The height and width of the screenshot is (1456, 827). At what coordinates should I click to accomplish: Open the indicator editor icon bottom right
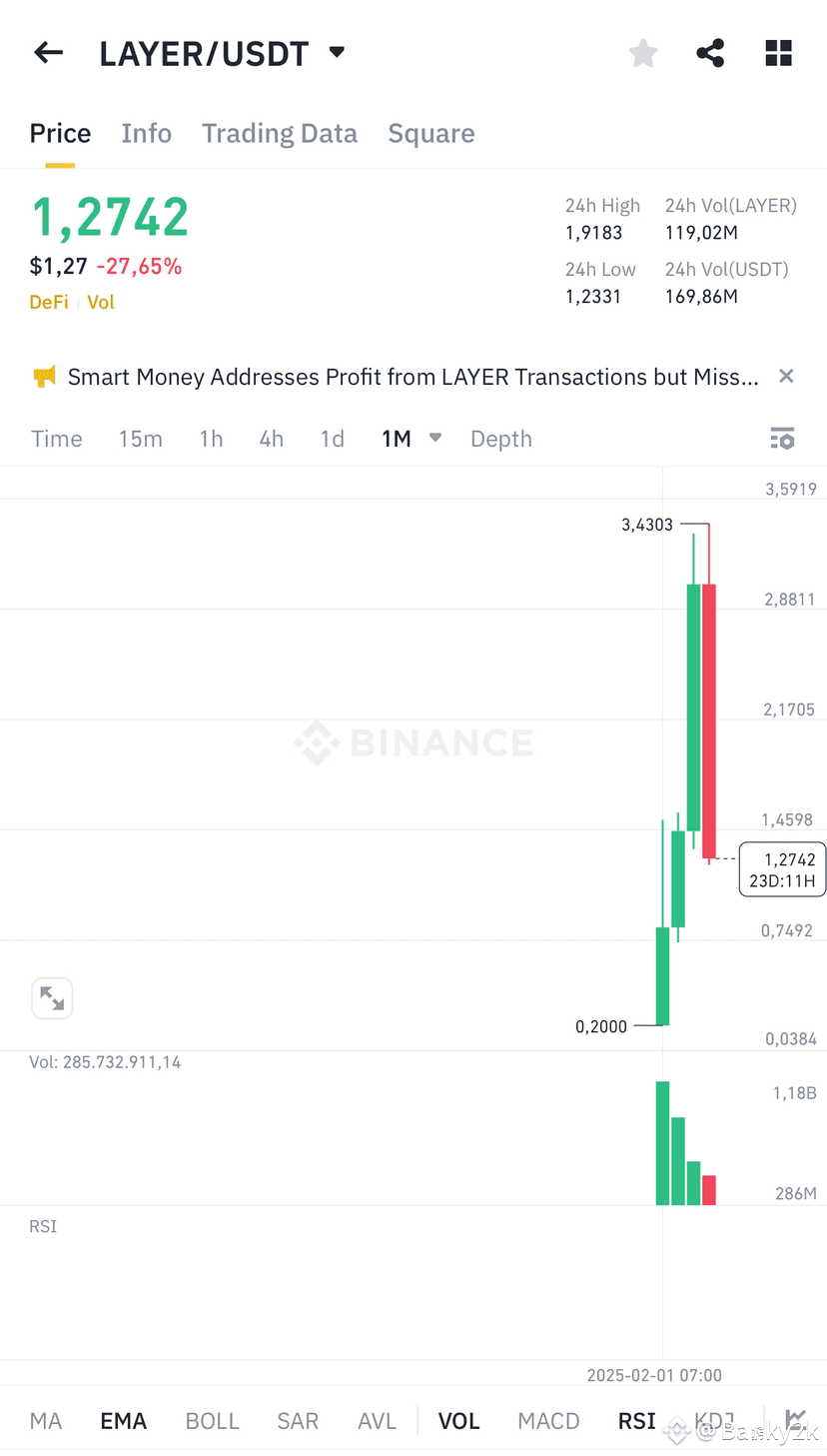coord(796,1419)
